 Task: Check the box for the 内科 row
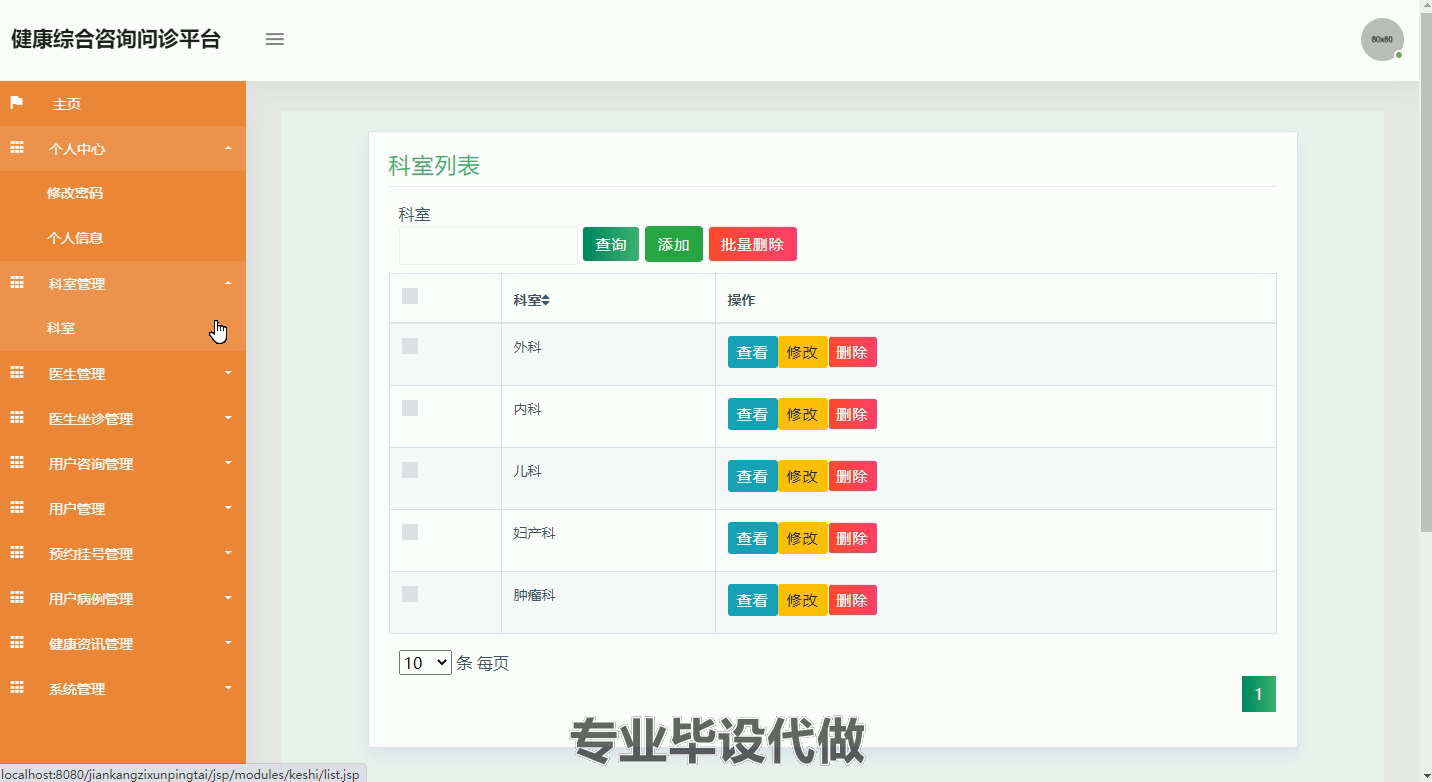(410, 408)
